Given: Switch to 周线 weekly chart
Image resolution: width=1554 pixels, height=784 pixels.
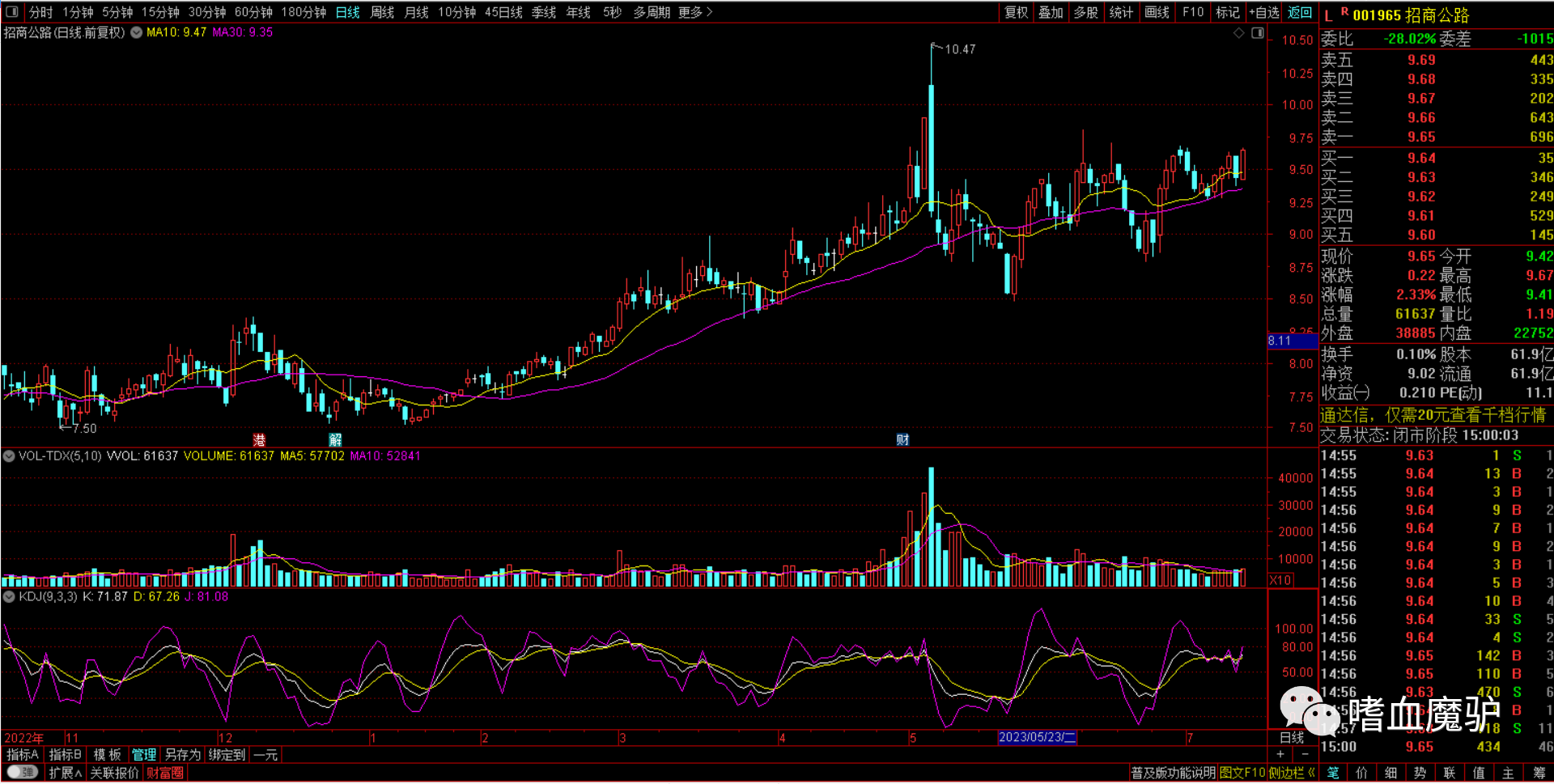Looking at the screenshot, I should [x=382, y=12].
